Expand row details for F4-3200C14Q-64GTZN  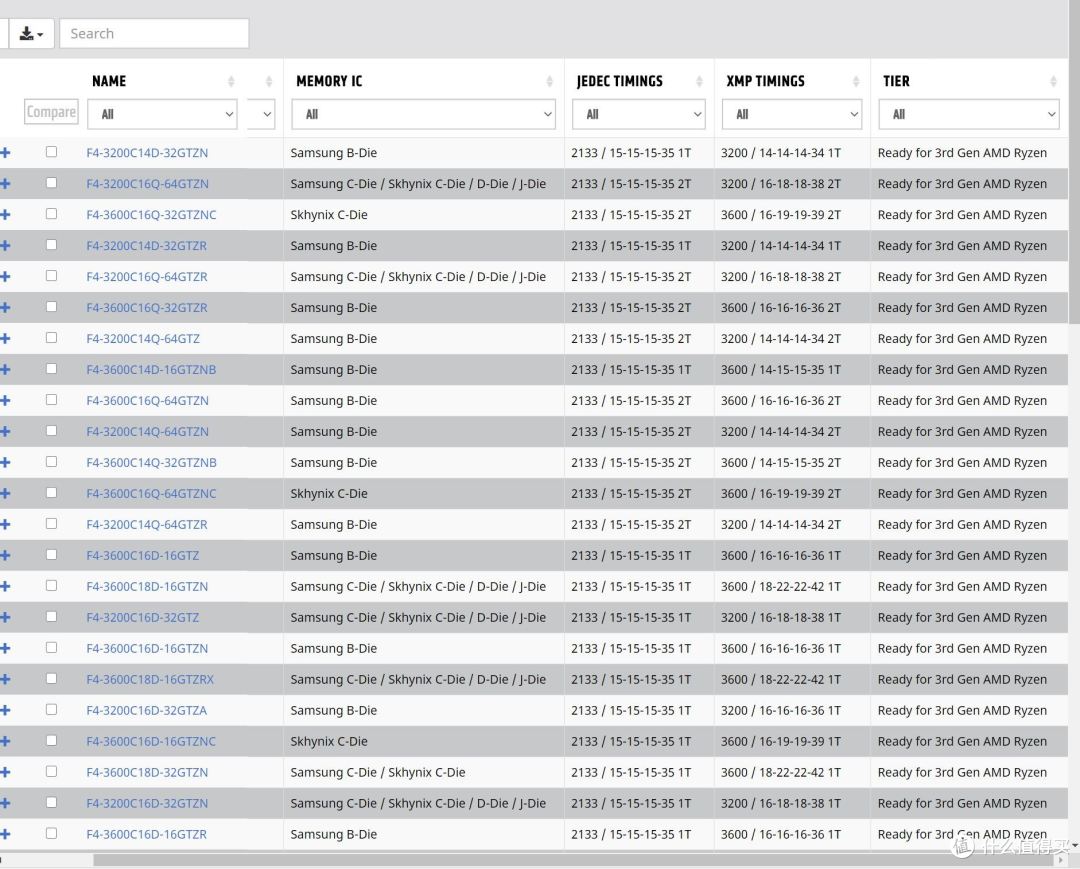tap(5, 432)
